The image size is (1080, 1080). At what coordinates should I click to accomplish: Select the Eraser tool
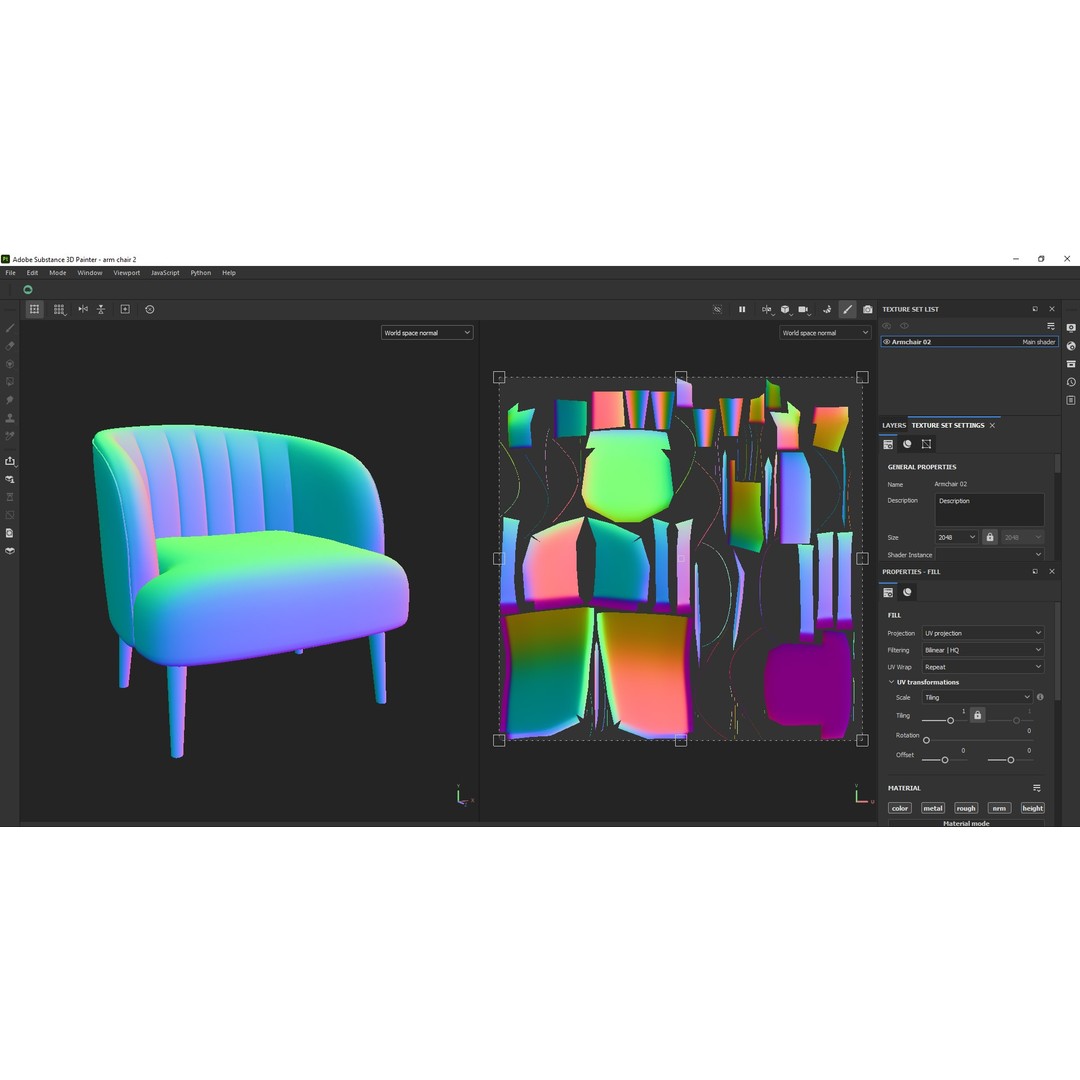[x=10, y=346]
